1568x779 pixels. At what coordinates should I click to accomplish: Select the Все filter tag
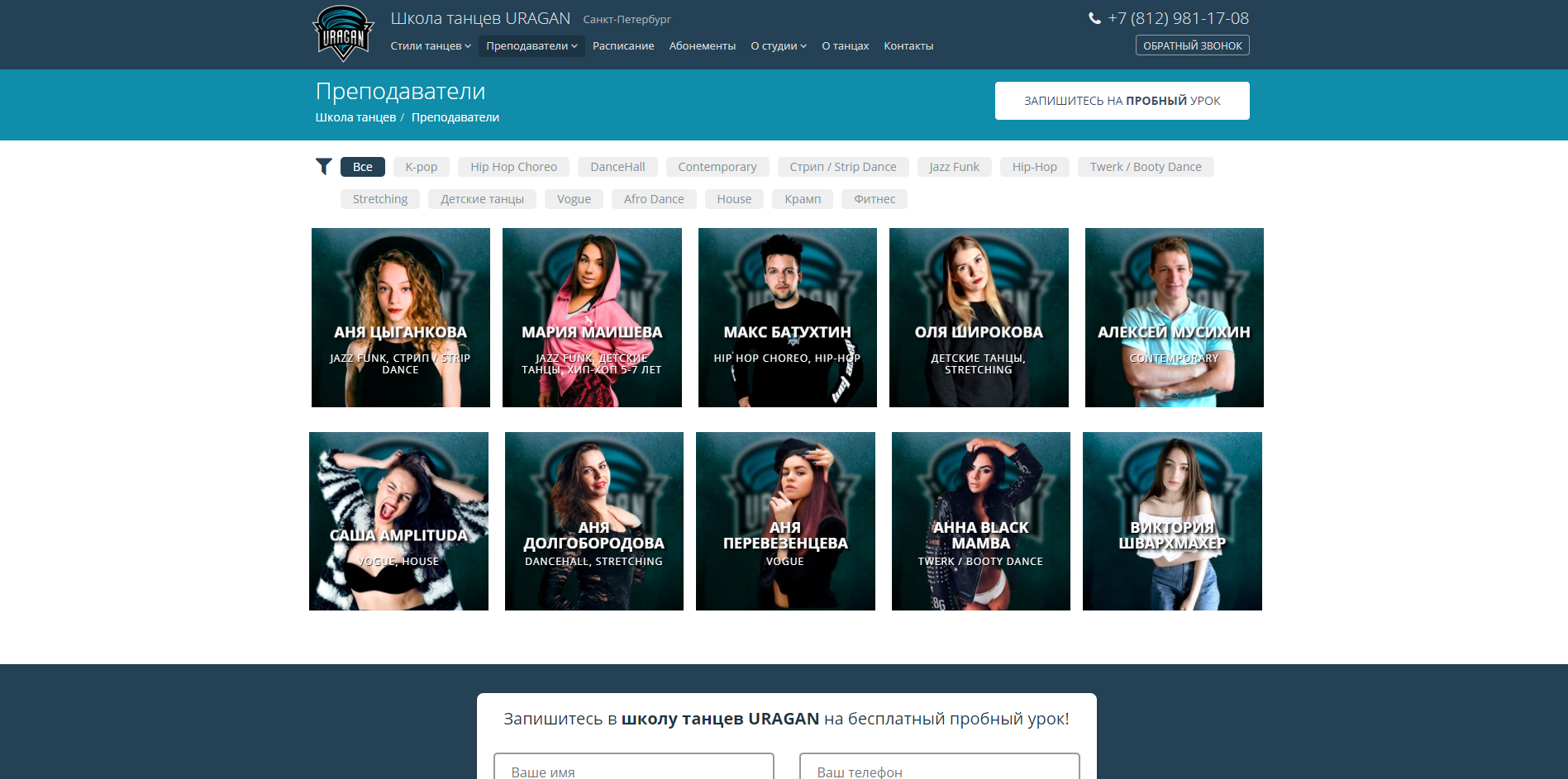pos(363,167)
